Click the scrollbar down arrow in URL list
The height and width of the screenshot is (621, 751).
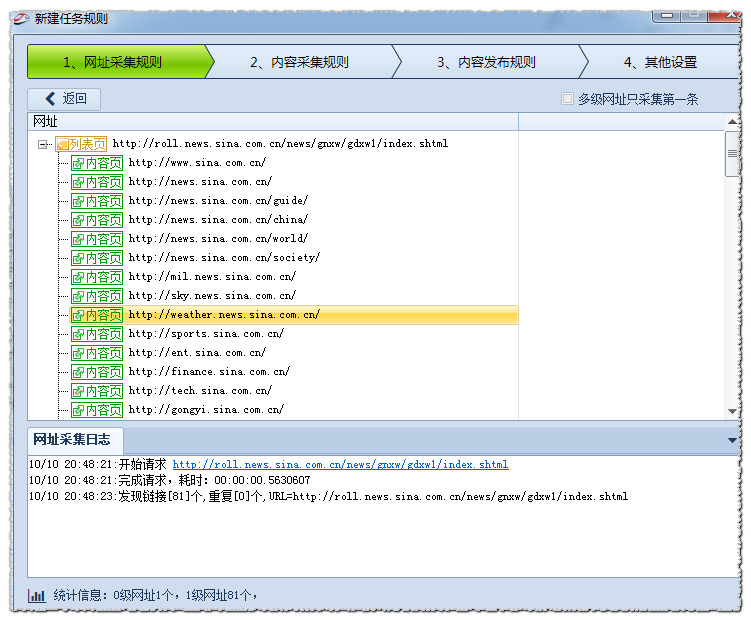coord(732,411)
